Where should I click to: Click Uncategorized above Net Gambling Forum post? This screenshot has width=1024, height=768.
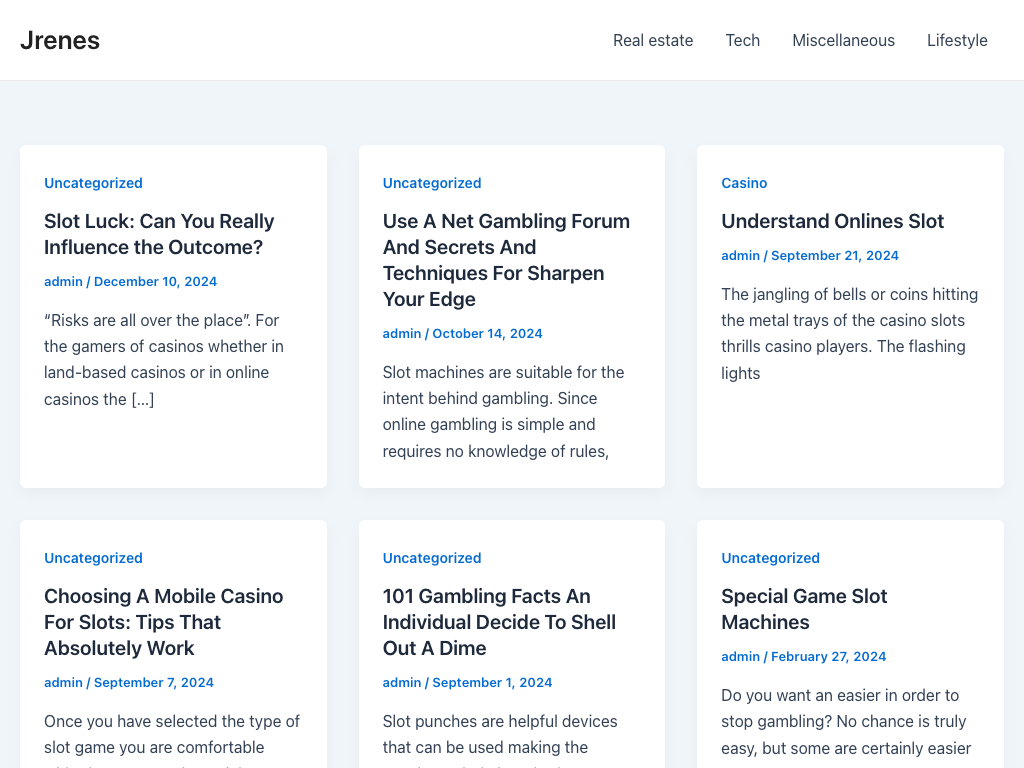(x=432, y=183)
